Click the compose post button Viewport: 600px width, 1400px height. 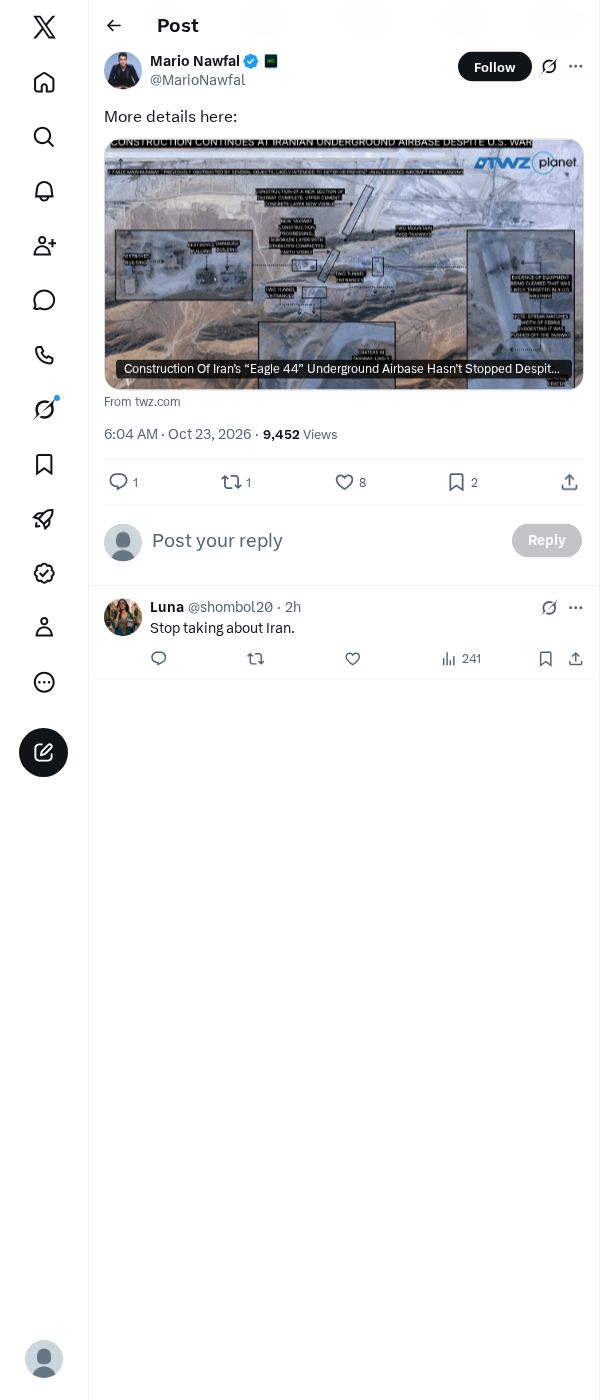[44, 752]
